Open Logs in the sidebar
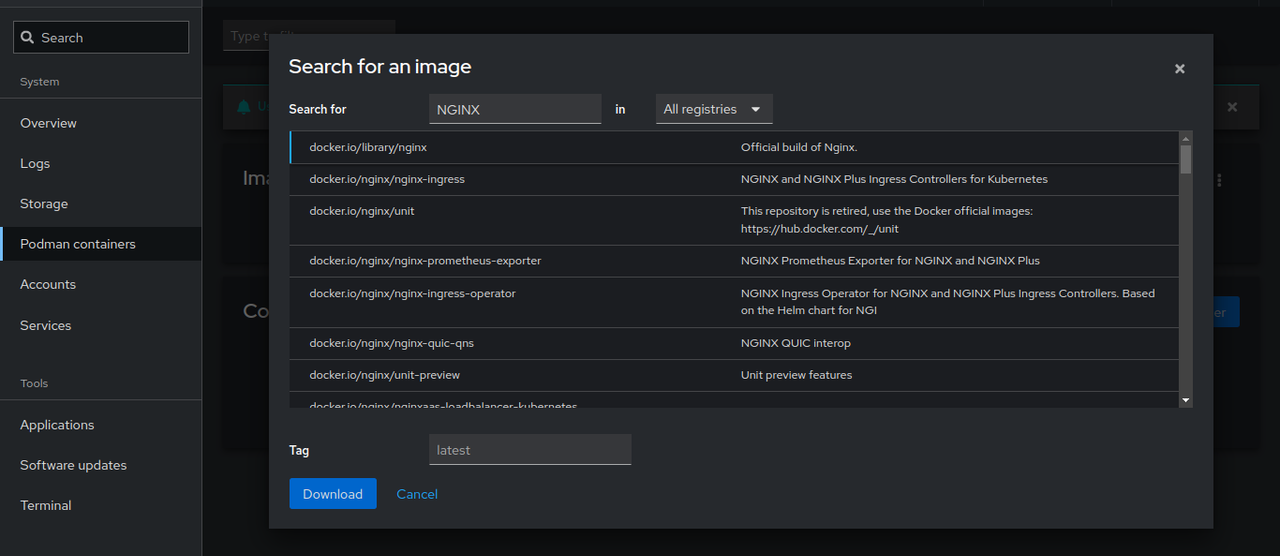The height and width of the screenshot is (556, 1280). pos(100,163)
